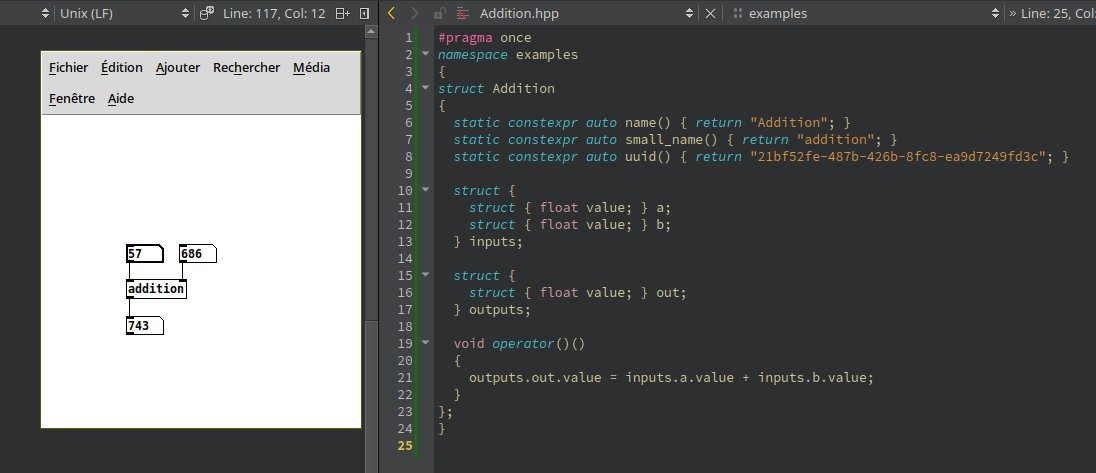
Task: Open the Rechercher menu in Pd window
Action: point(246,68)
